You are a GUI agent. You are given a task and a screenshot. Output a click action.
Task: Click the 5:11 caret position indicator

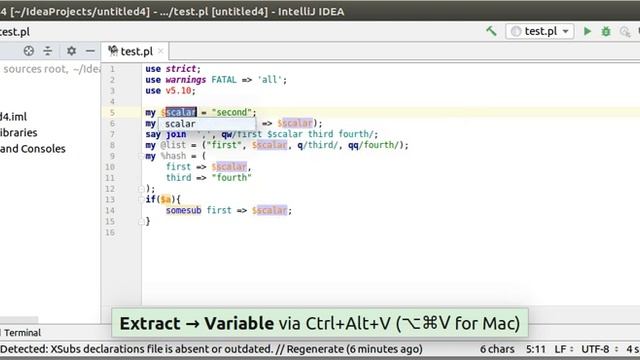[x=536, y=349]
